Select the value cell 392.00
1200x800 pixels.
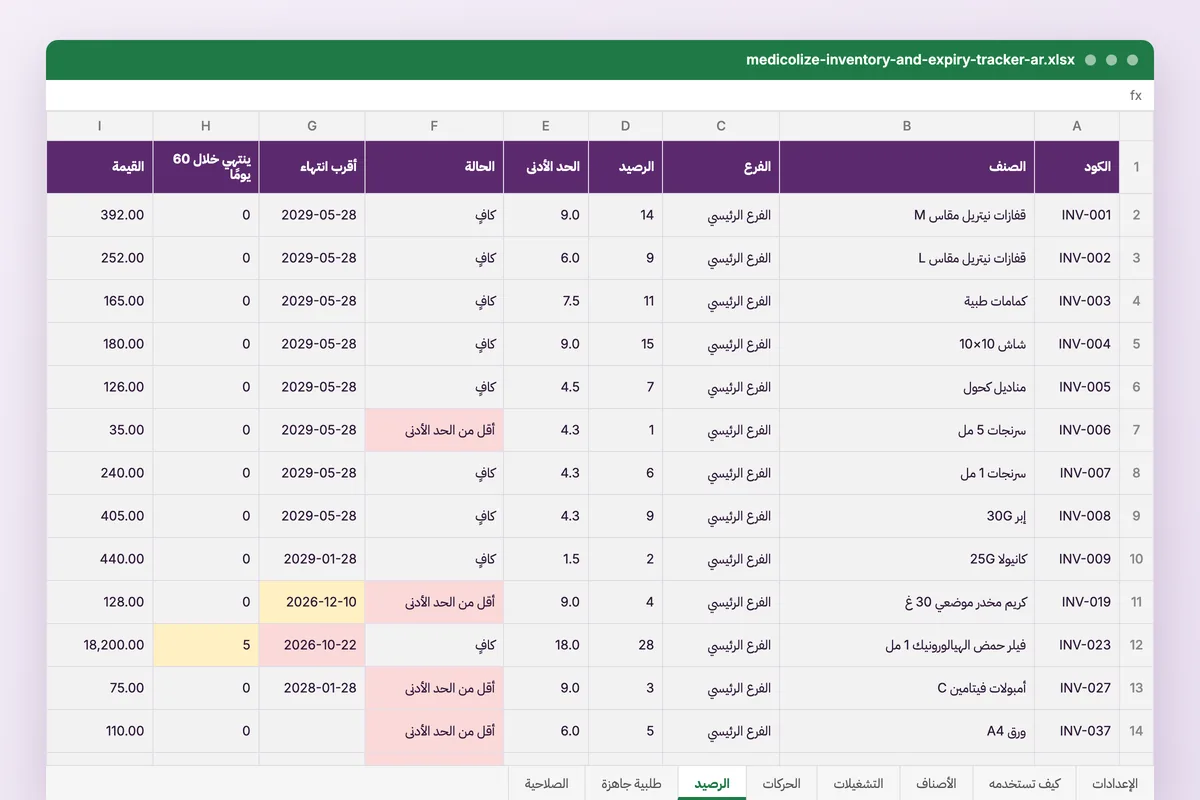(x=100, y=215)
